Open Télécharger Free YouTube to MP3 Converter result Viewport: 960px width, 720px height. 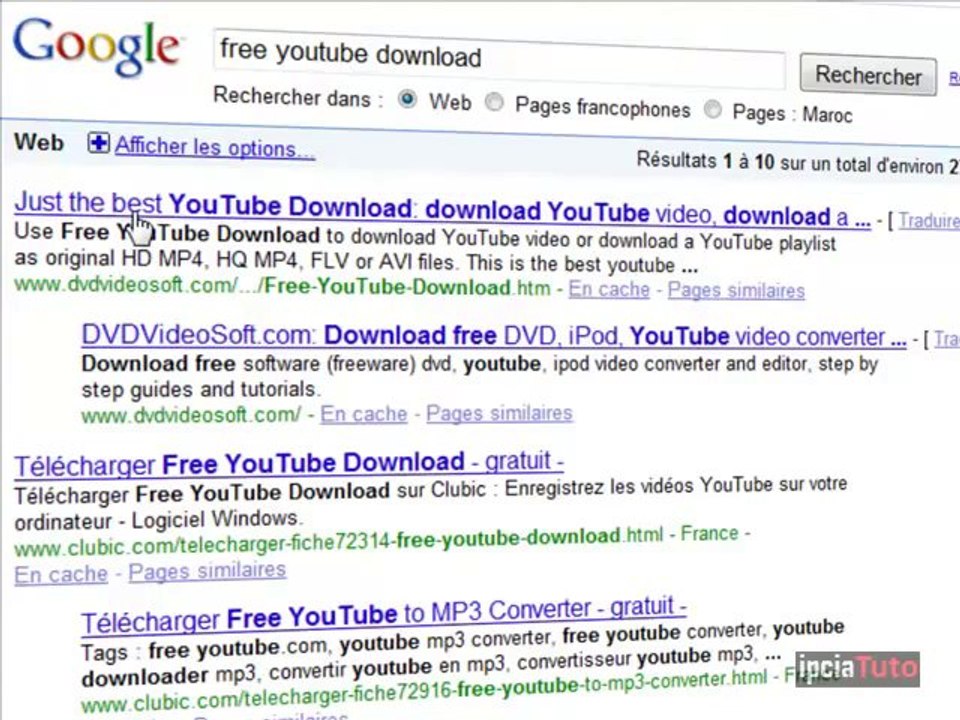point(384,615)
